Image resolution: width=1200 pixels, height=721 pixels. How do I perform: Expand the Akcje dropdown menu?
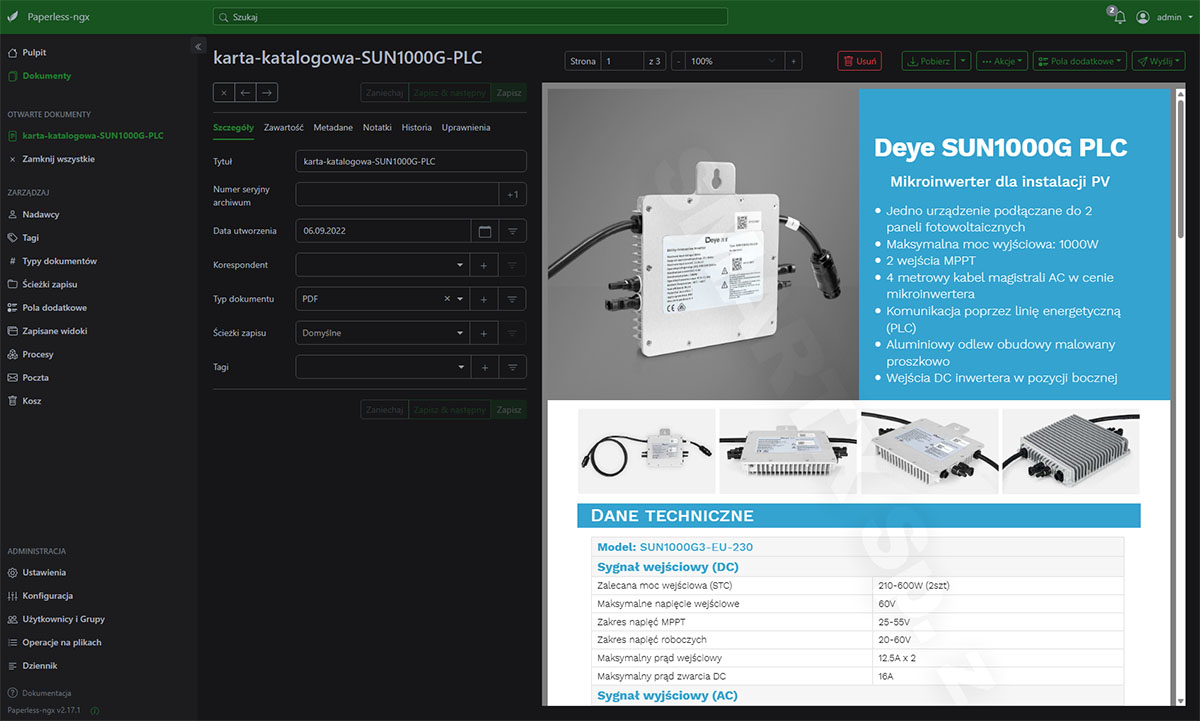tap(1000, 61)
